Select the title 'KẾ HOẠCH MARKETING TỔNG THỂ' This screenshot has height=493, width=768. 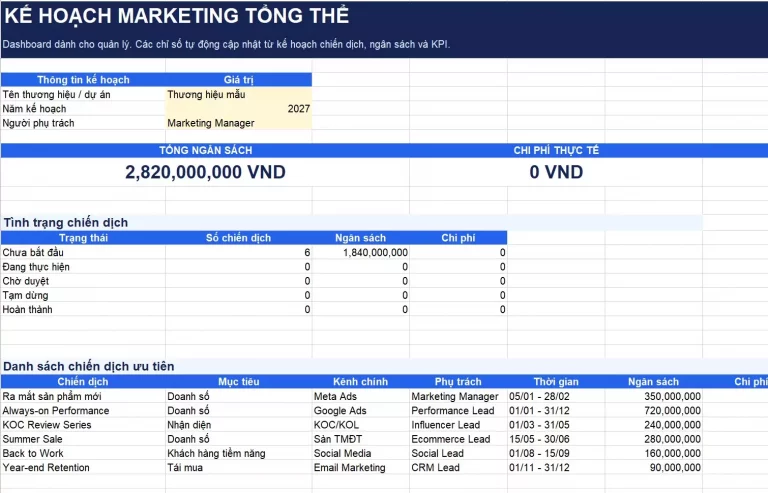coord(177,16)
